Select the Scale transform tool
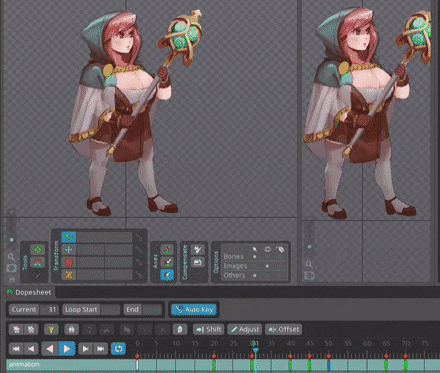440x373 pixels. 69,262
